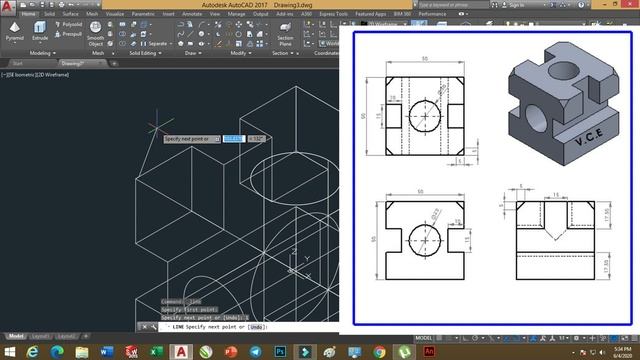This screenshot has height=360, width=640.
Task: Open the Parametric ribbon tab
Action: [143, 14]
